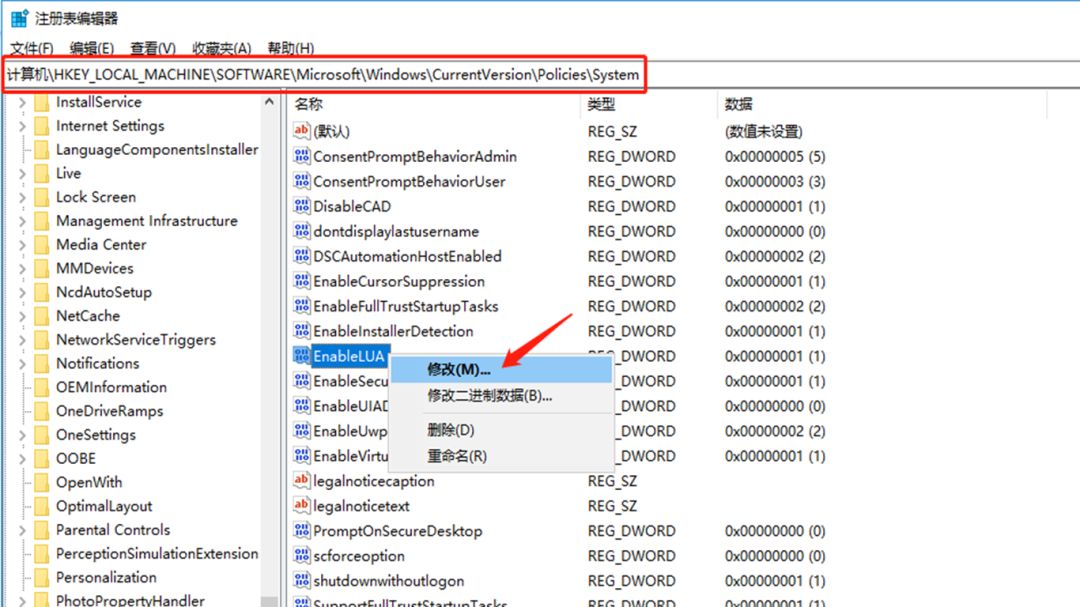Click the EnableInstallerDetection DWORD icon
The width and height of the screenshot is (1080, 607).
pos(301,330)
